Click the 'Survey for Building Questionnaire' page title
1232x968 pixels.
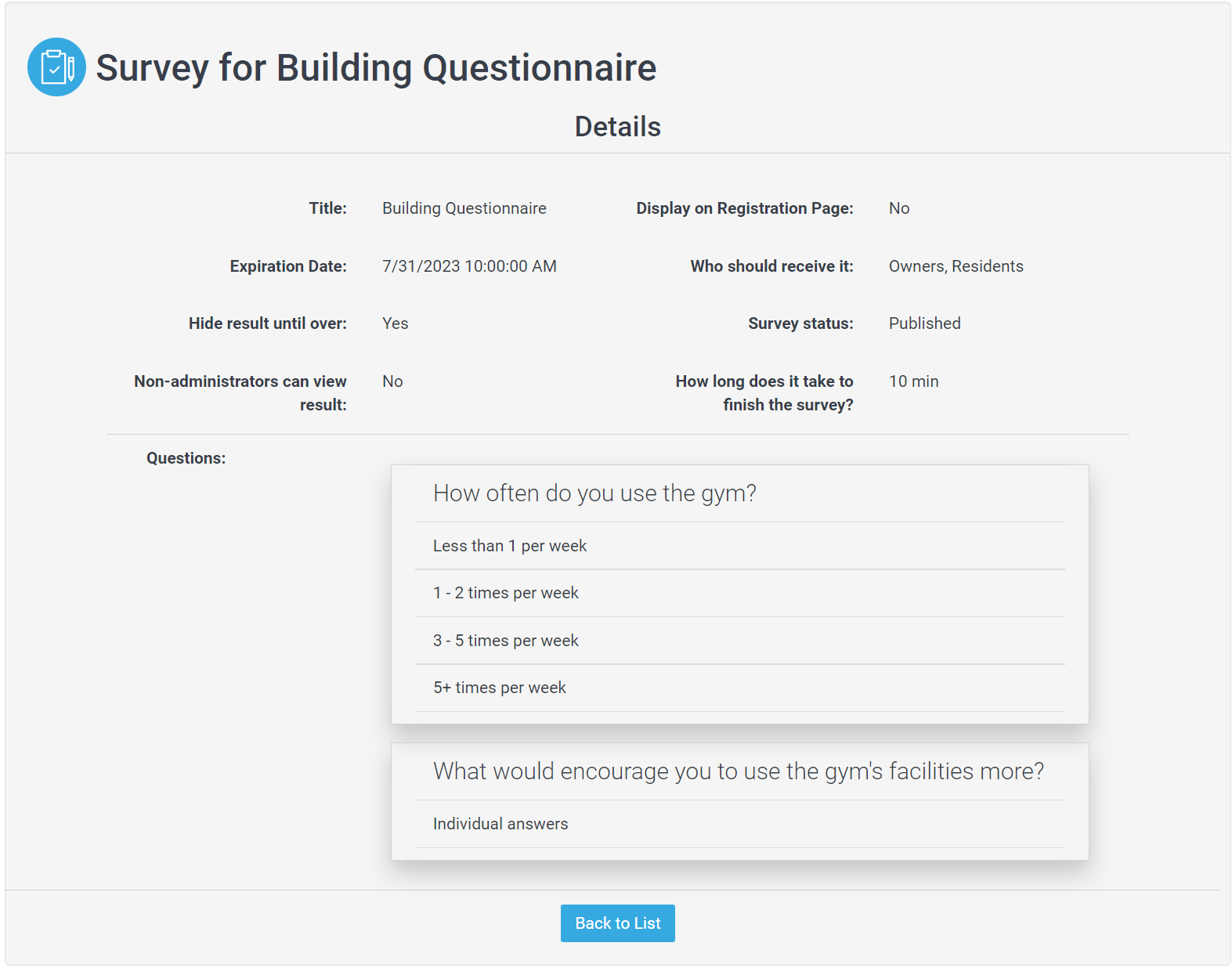[376, 67]
